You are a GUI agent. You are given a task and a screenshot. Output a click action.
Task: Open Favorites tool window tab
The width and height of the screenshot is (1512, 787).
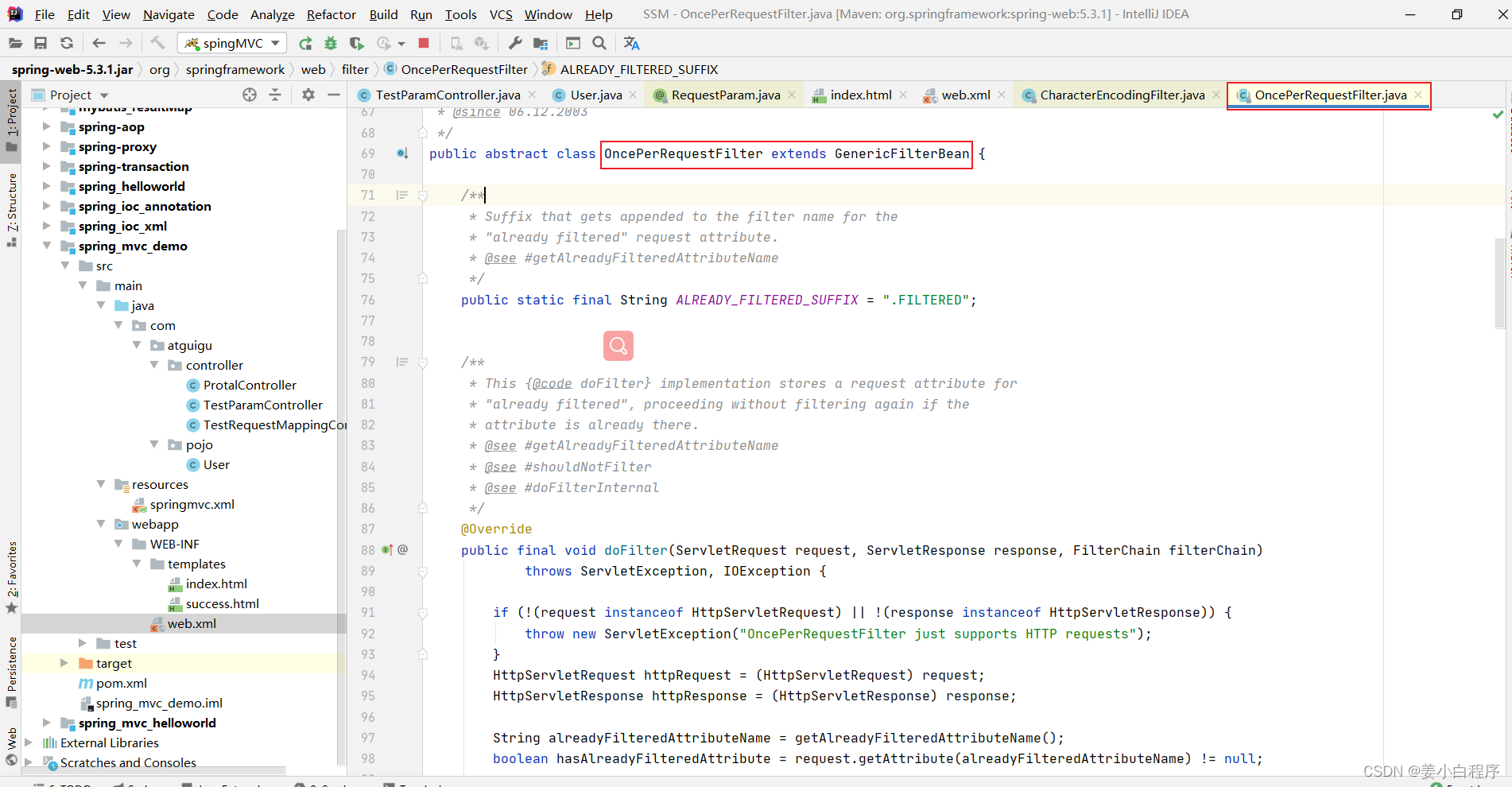[11, 577]
